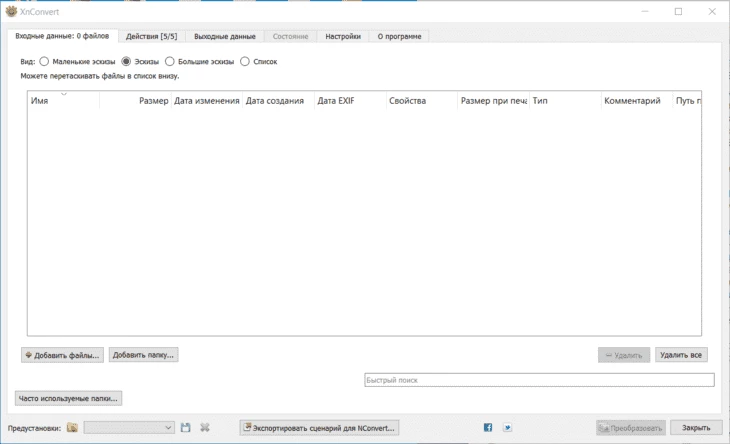This screenshot has height=444, width=730.
Task: Open Twitter link icon
Action: (x=507, y=427)
